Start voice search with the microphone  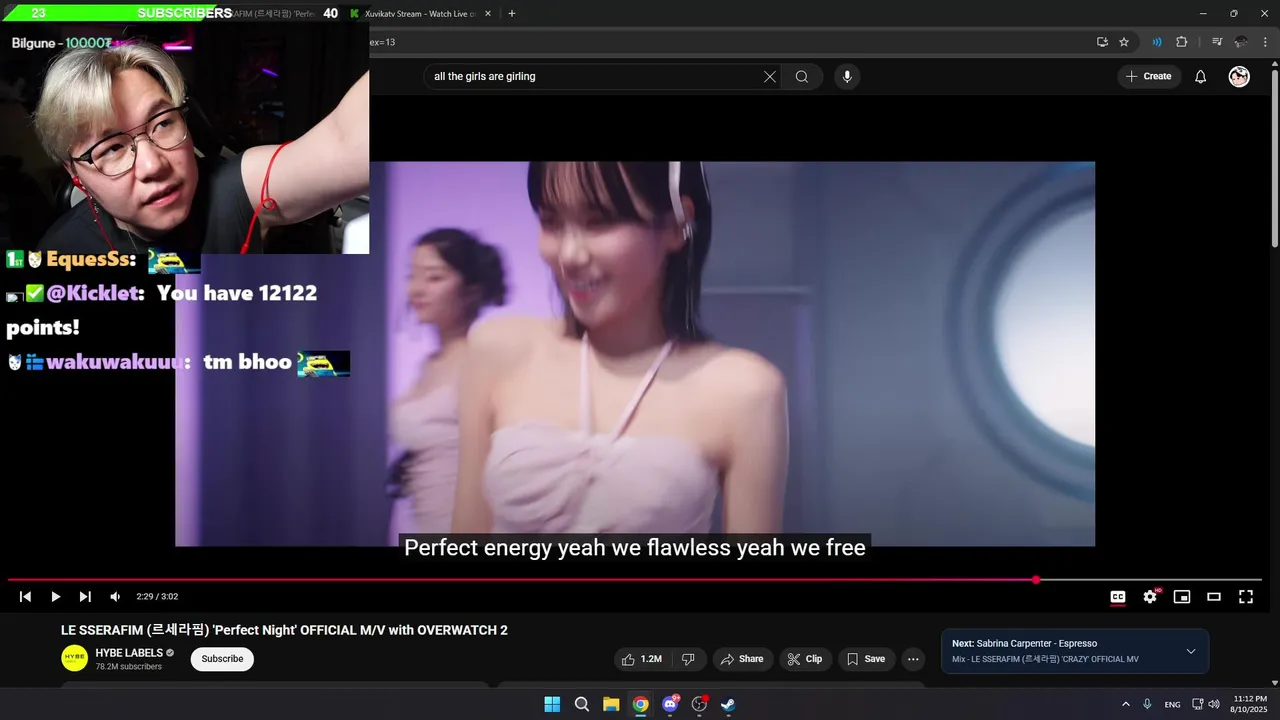[x=847, y=77]
